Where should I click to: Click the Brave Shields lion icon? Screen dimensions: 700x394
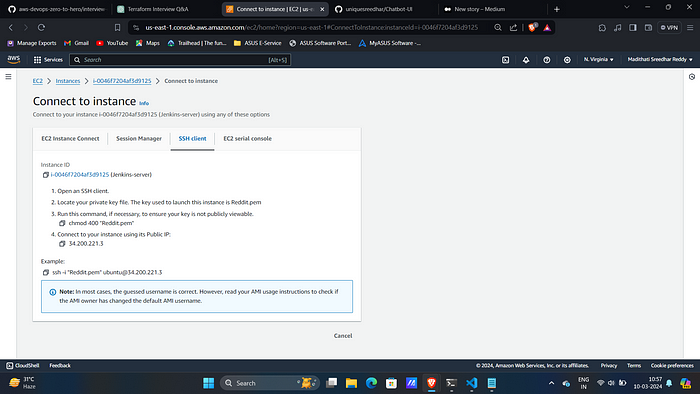[532, 28]
